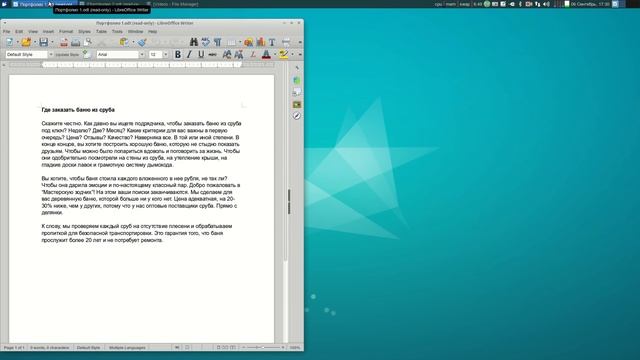Open the File menu
640x360 pixels.
pyautogui.click(x=7, y=31)
